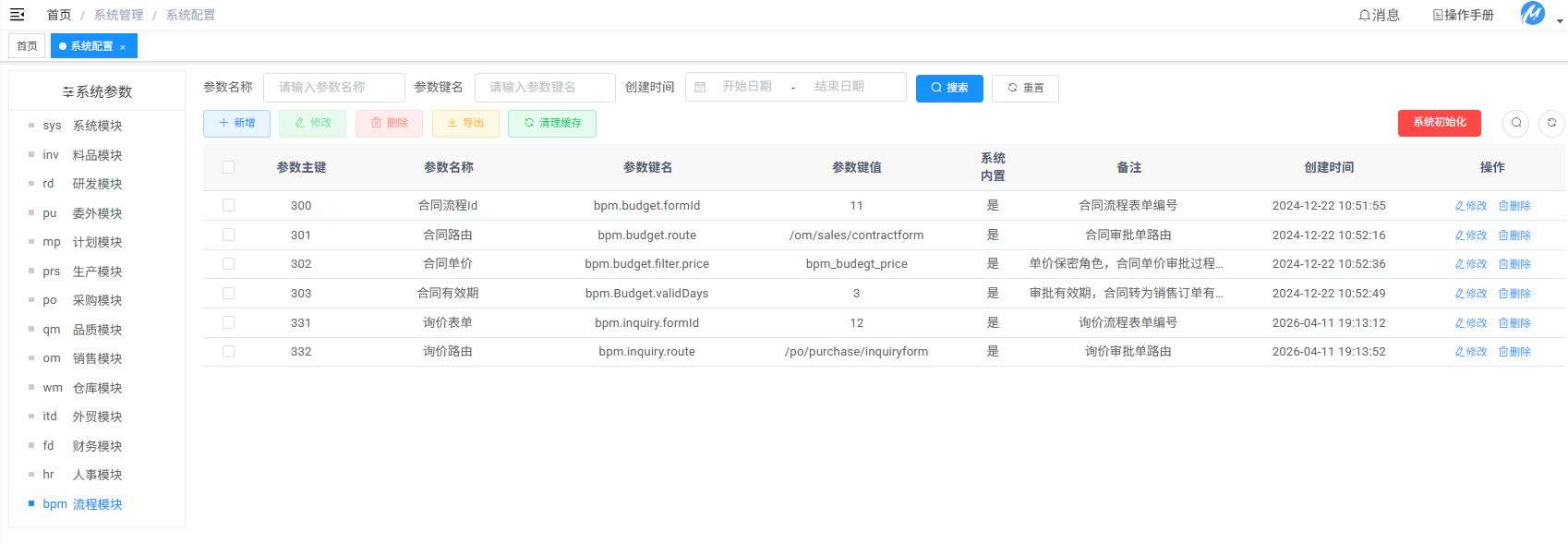Image resolution: width=1568 pixels, height=544 pixels.
Task: Check the row 331 checkbox
Action: pos(228,322)
